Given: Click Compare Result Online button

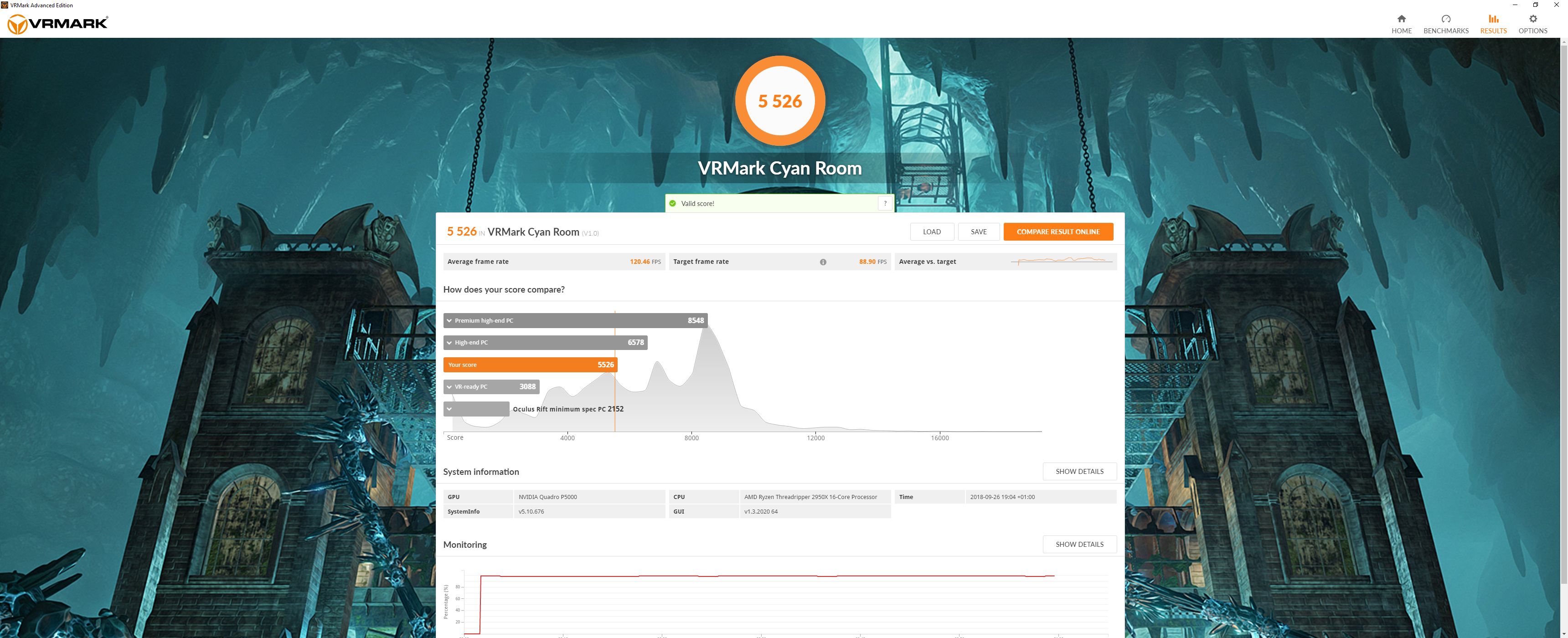Looking at the screenshot, I should click(1058, 232).
